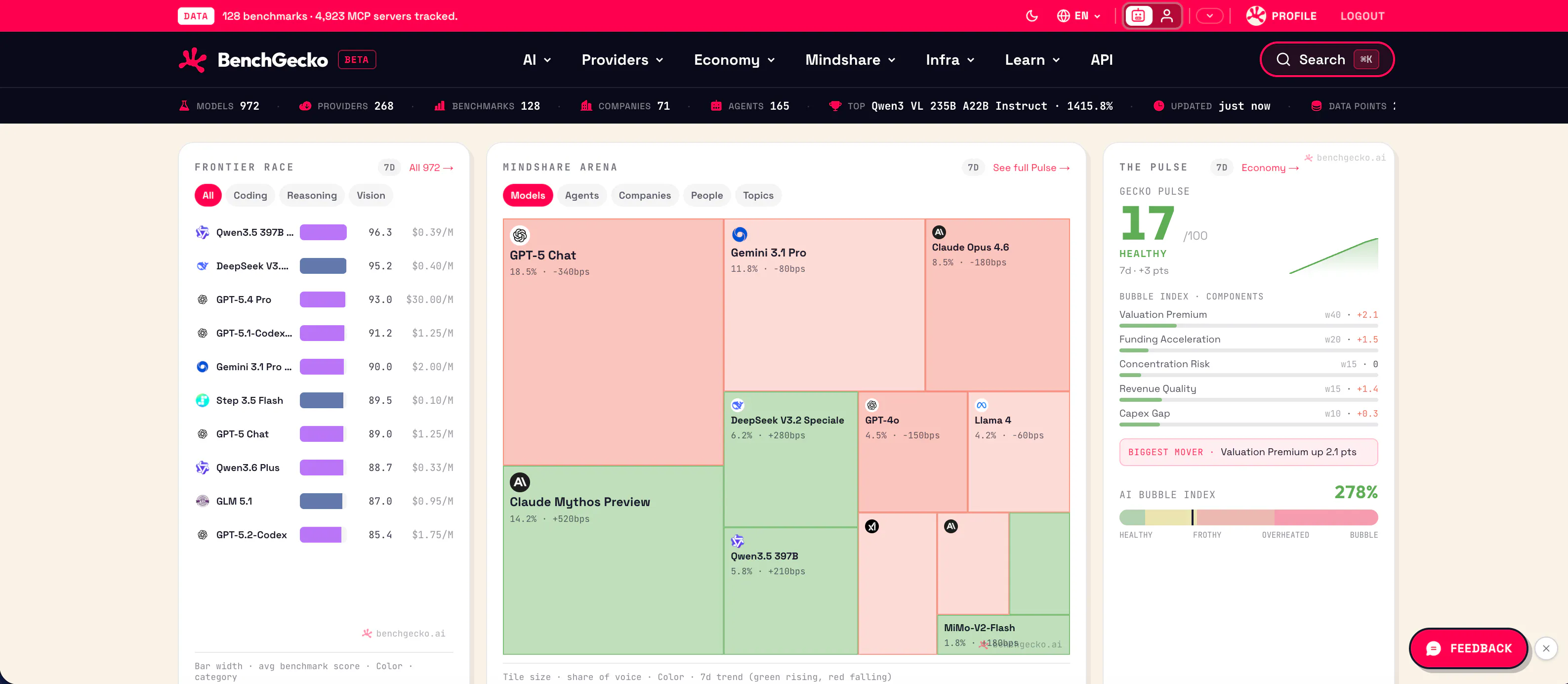Switch Mindshare Arena to Companies
Viewport: 1568px width, 684px height.
click(x=645, y=196)
